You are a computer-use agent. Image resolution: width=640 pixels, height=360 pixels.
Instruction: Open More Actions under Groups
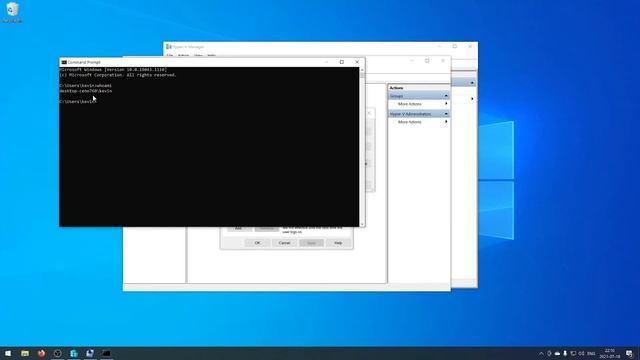tap(409, 104)
